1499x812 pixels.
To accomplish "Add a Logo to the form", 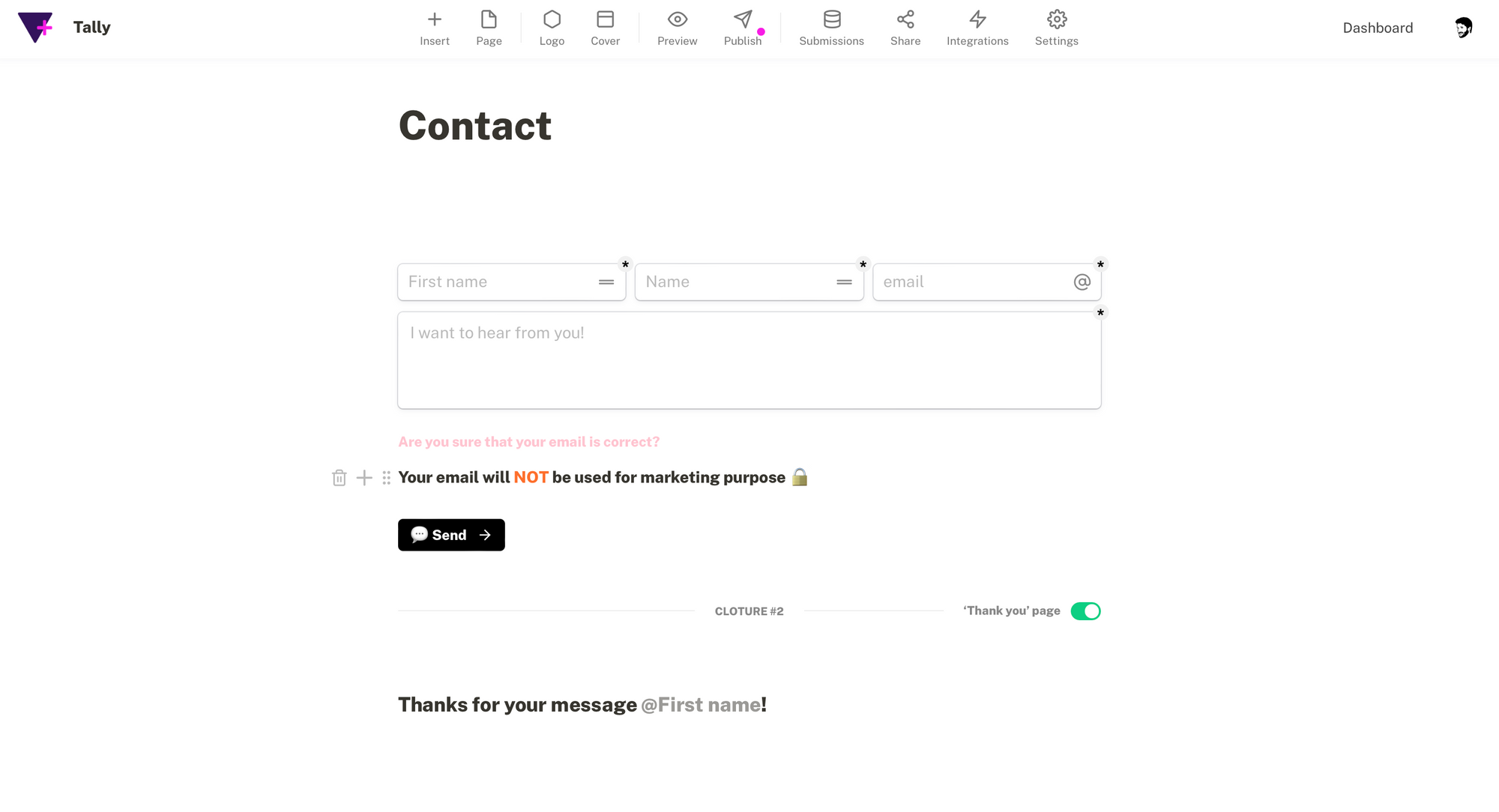I will click(x=552, y=28).
